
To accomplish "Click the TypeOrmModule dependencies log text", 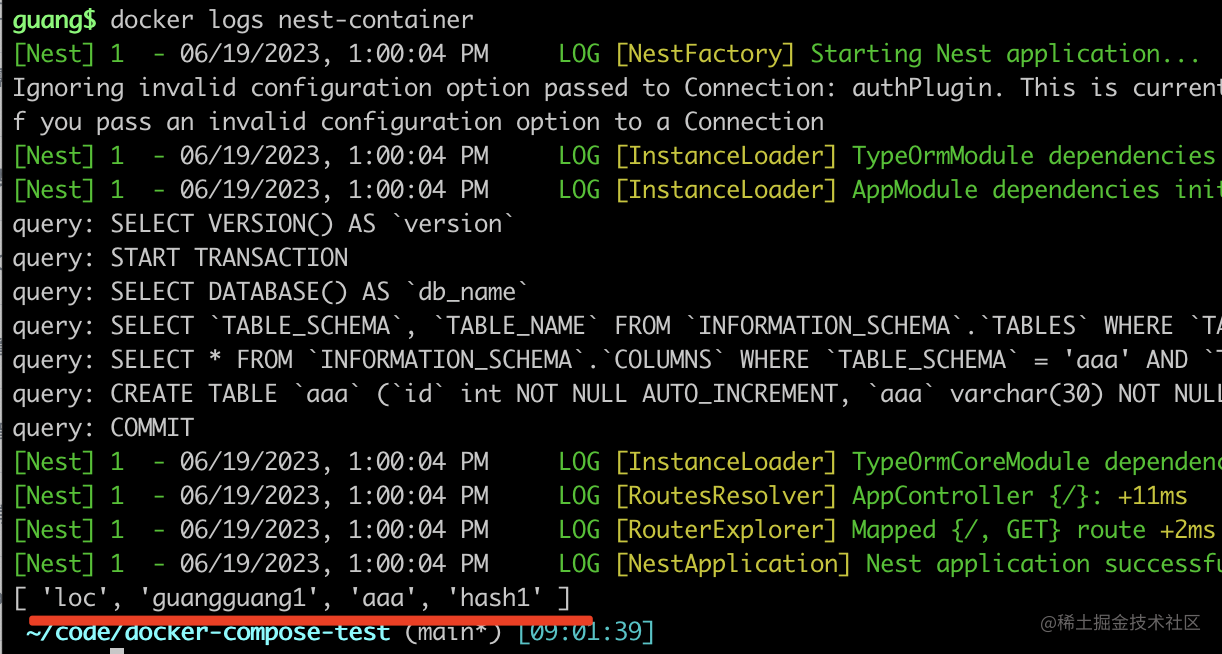I will point(1032,155).
